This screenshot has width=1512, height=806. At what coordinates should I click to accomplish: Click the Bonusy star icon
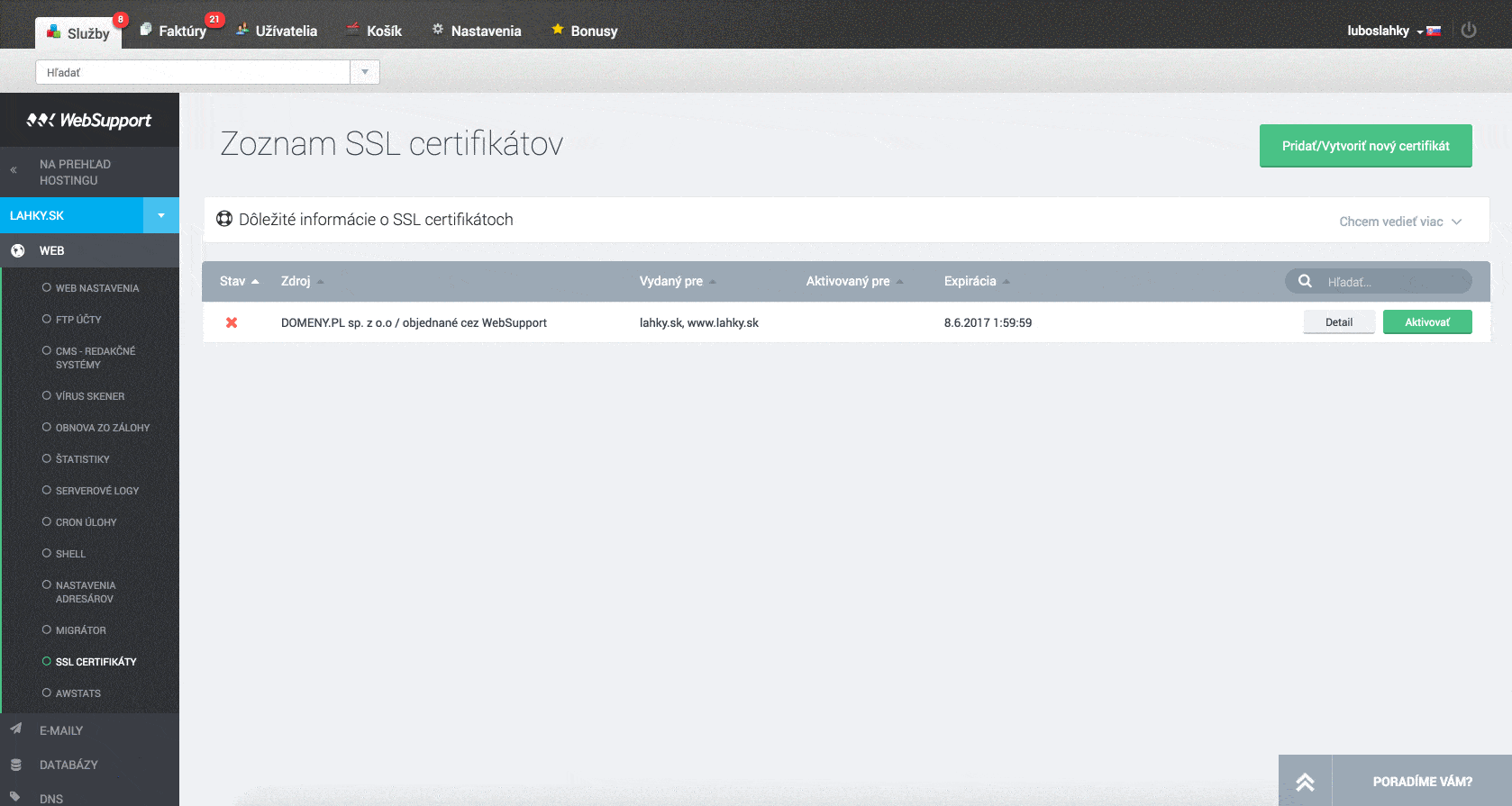tap(558, 29)
